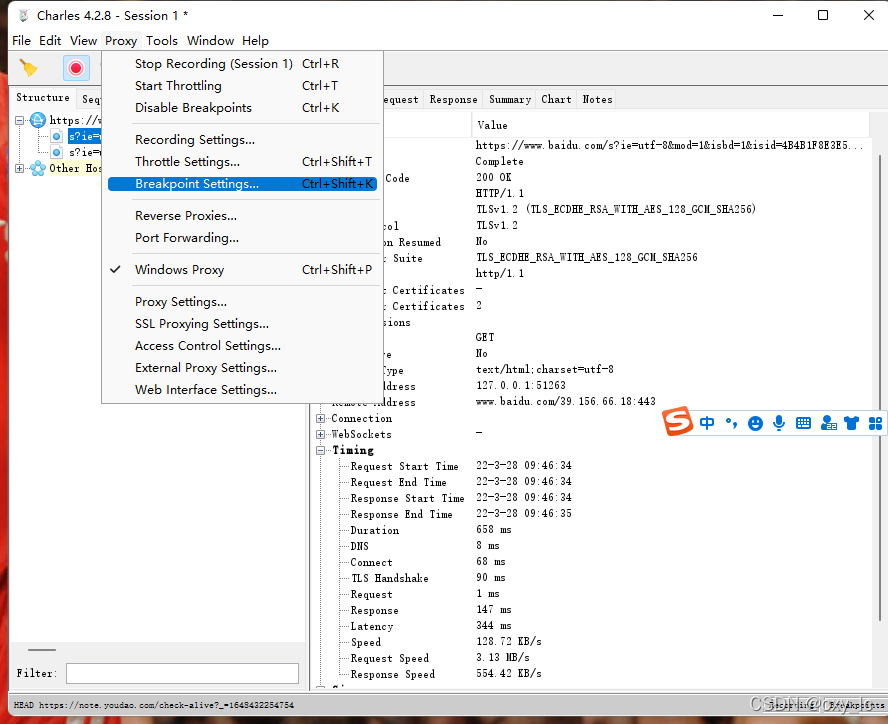Switch to the Summary tab
Image resolution: width=888 pixels, height=724 pixels.
coord(510,99)
